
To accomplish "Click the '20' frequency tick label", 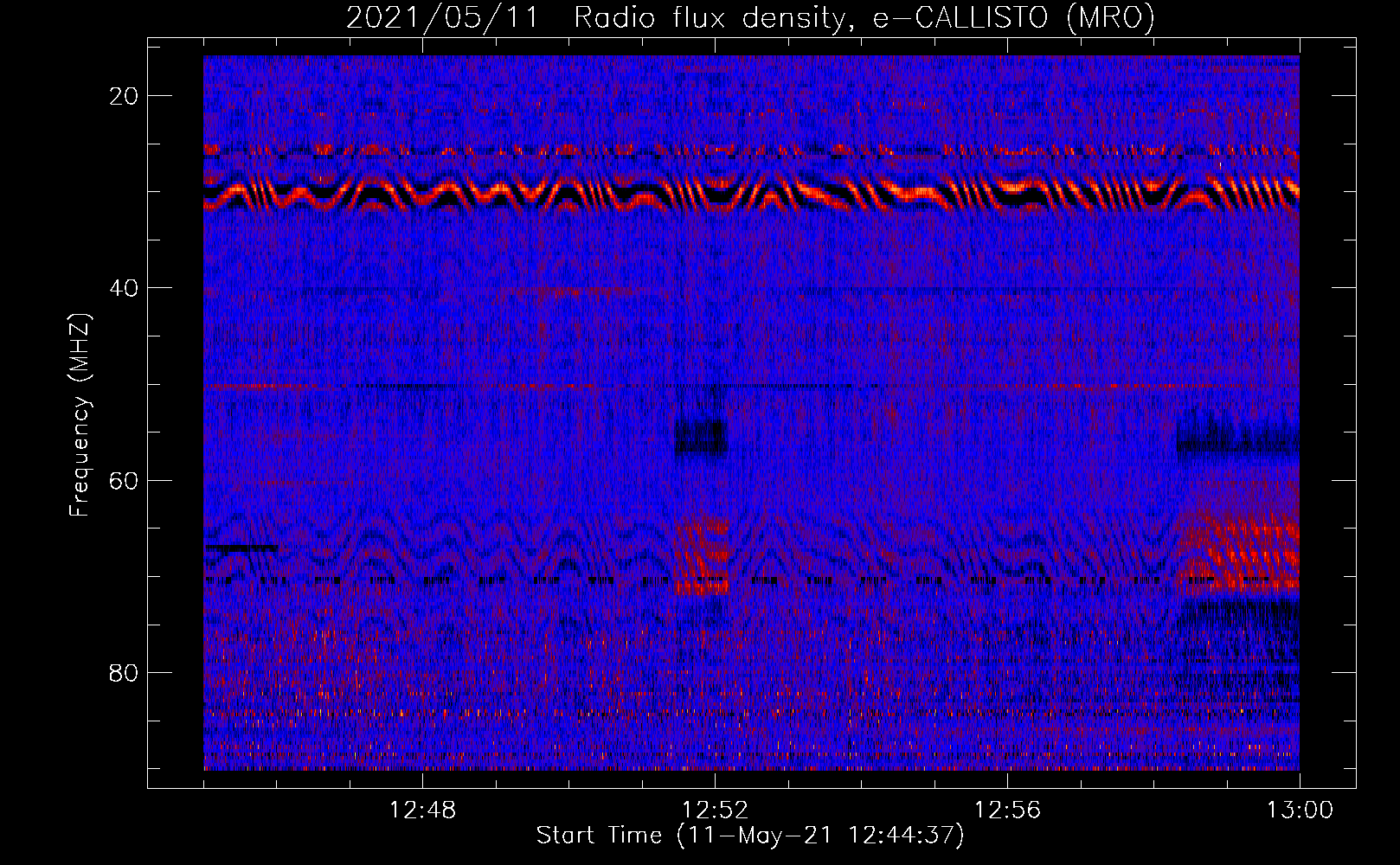I will [125, 96].
